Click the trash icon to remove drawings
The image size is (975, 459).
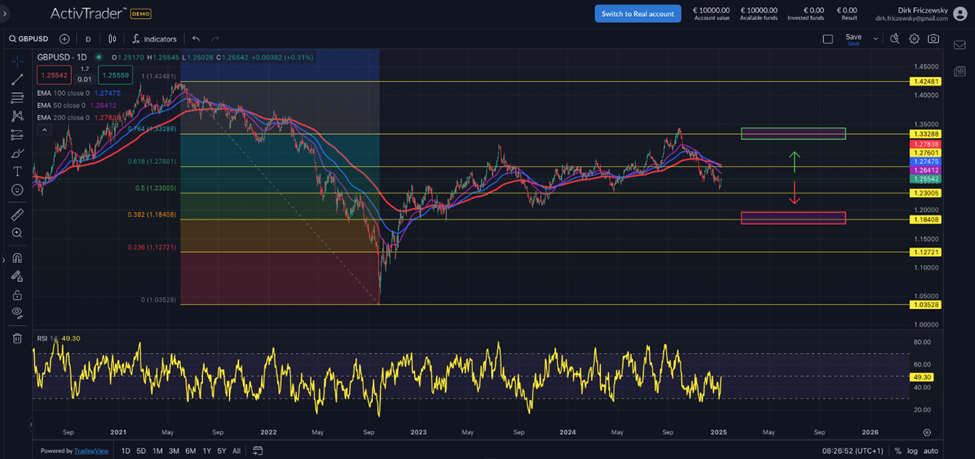tap(17, 338)
